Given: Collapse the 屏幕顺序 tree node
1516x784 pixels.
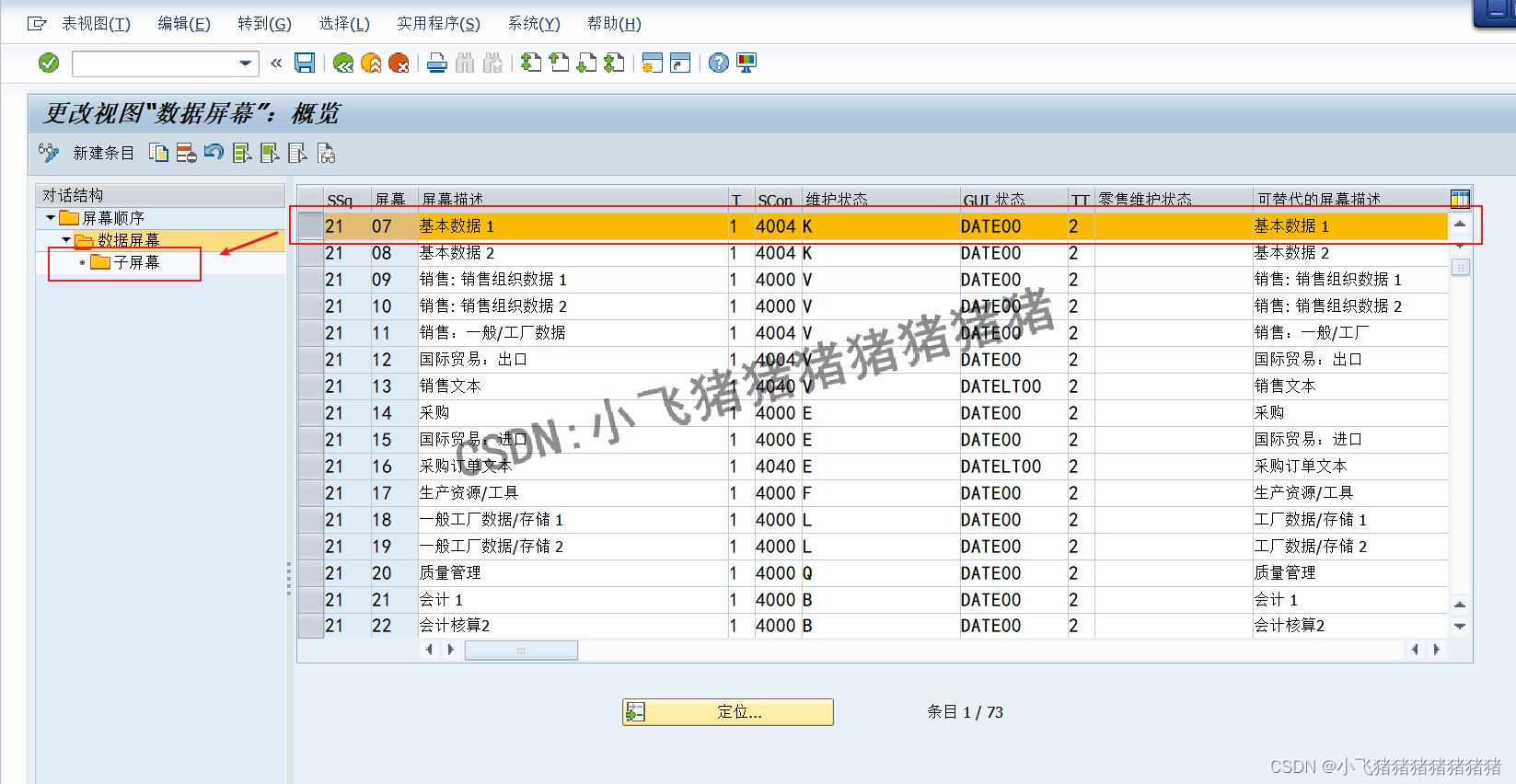Looking at the screenshot, I should [x=51, y=218].
